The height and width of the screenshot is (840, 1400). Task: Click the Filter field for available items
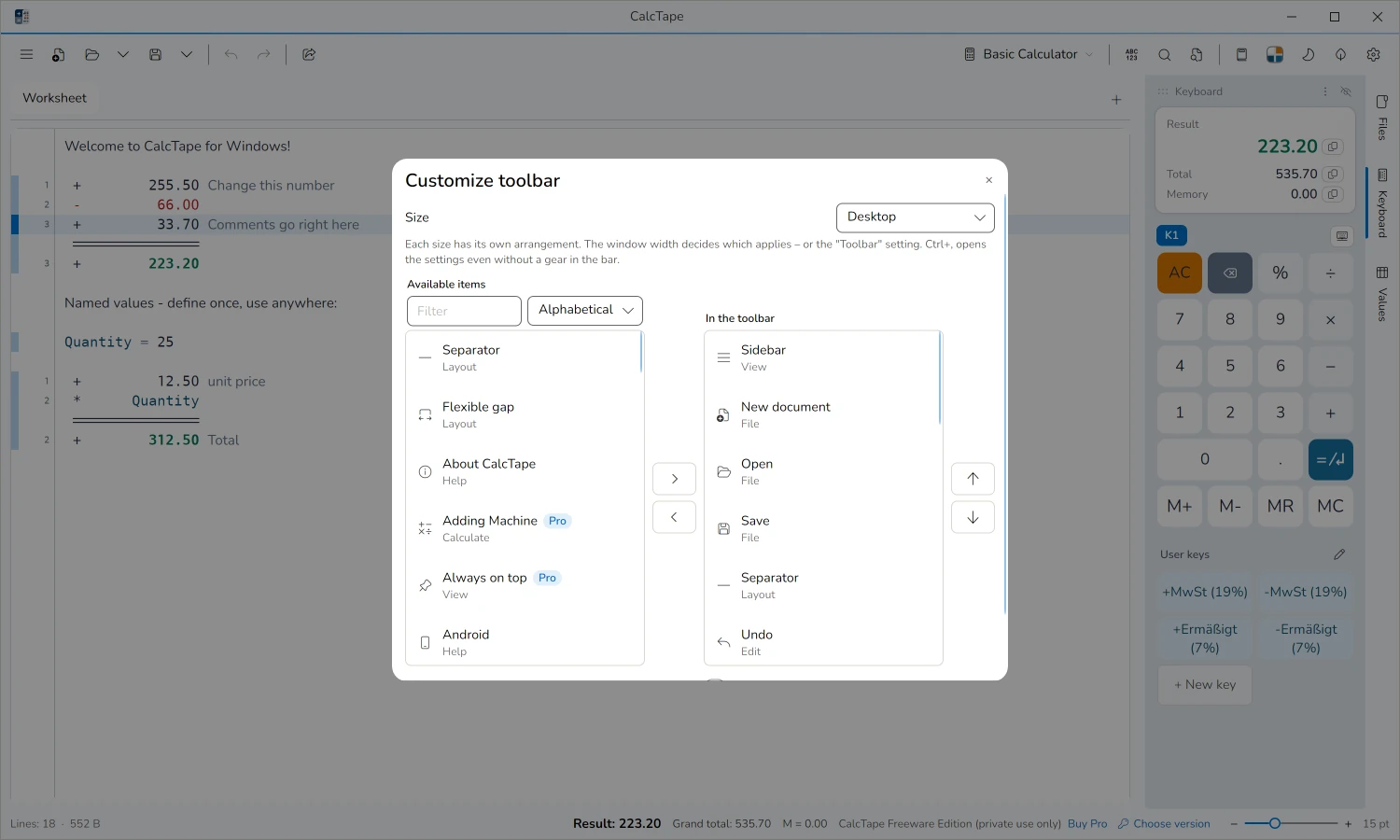pyautogui.click(x=464, y=311)
